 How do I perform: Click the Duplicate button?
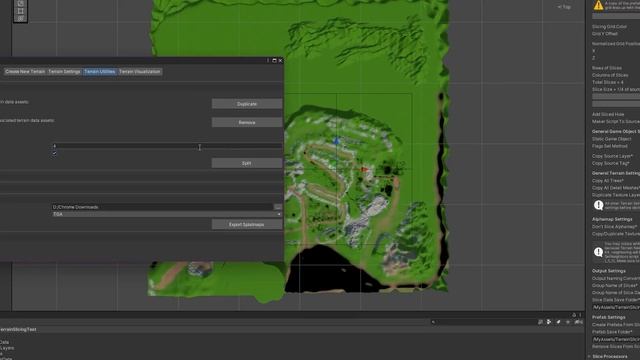(x=247, y=104)
